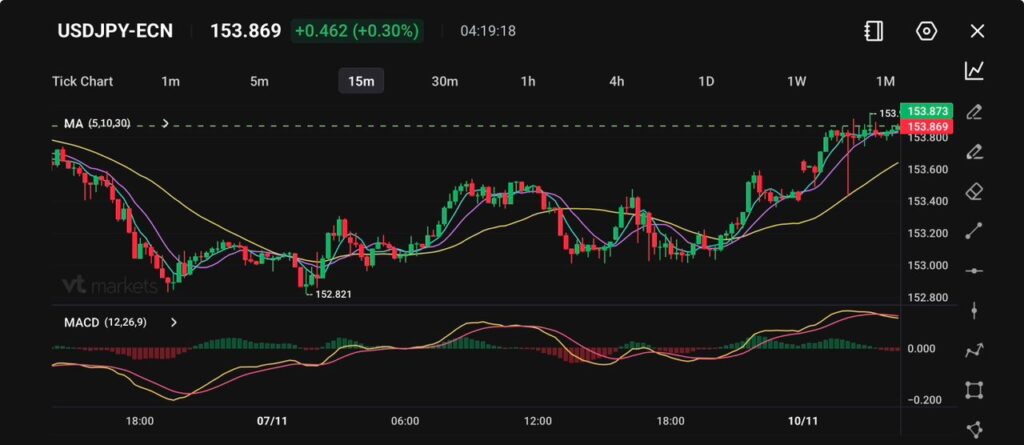
Task: Click the 30m timeframe button
Action: (444, 81)
